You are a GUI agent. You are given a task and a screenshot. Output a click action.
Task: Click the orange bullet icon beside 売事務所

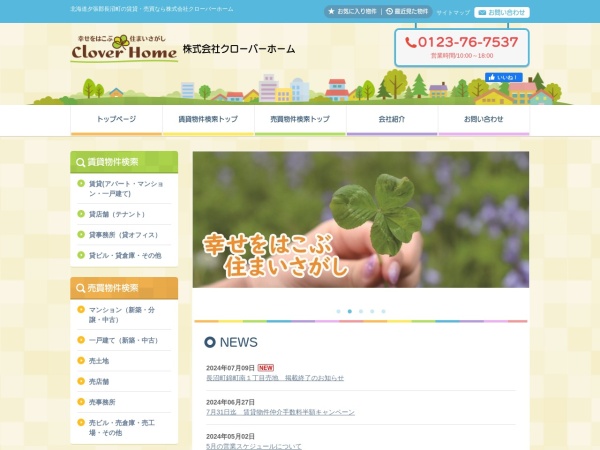click(x=81, y=402)
